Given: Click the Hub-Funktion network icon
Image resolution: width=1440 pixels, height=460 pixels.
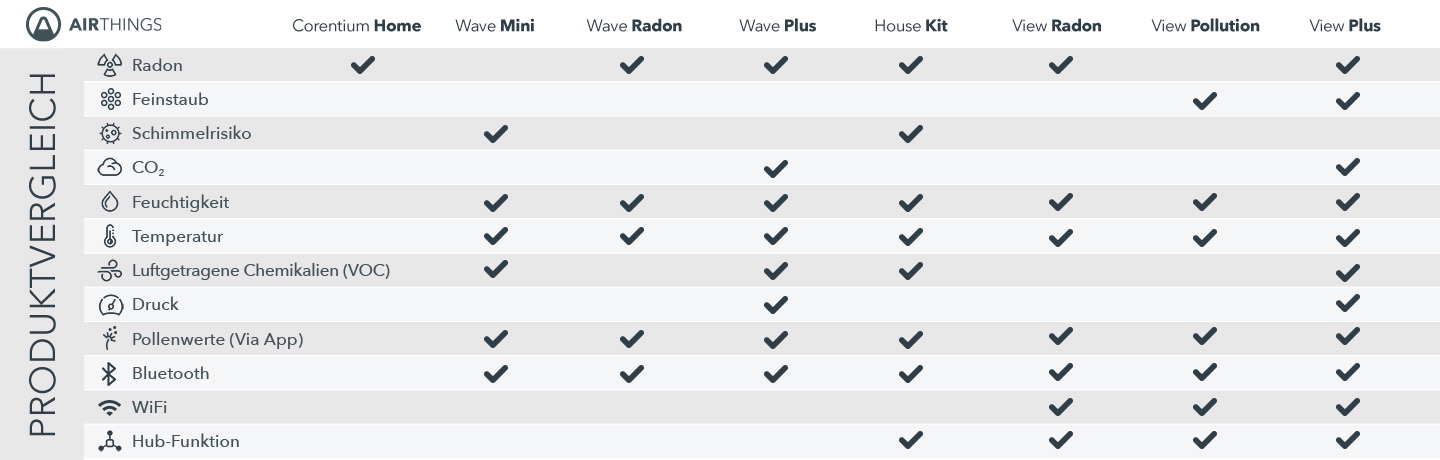Looking at the screenshot, I should 109,441.
